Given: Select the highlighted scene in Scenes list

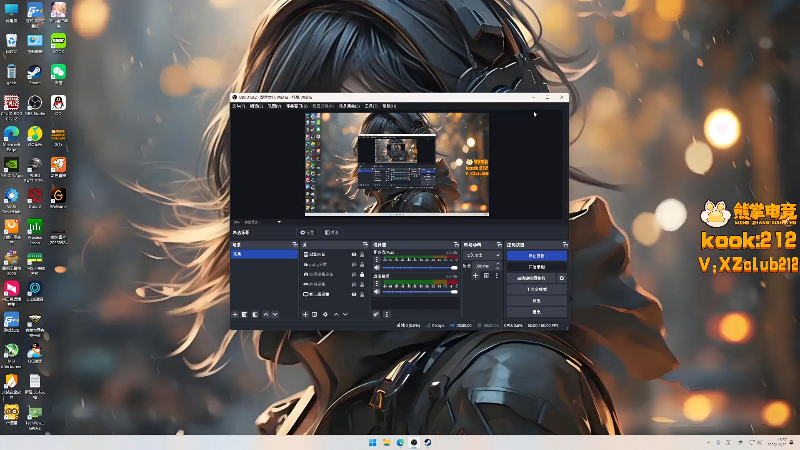Looking at the screenshot, I should tap(264, 254).
